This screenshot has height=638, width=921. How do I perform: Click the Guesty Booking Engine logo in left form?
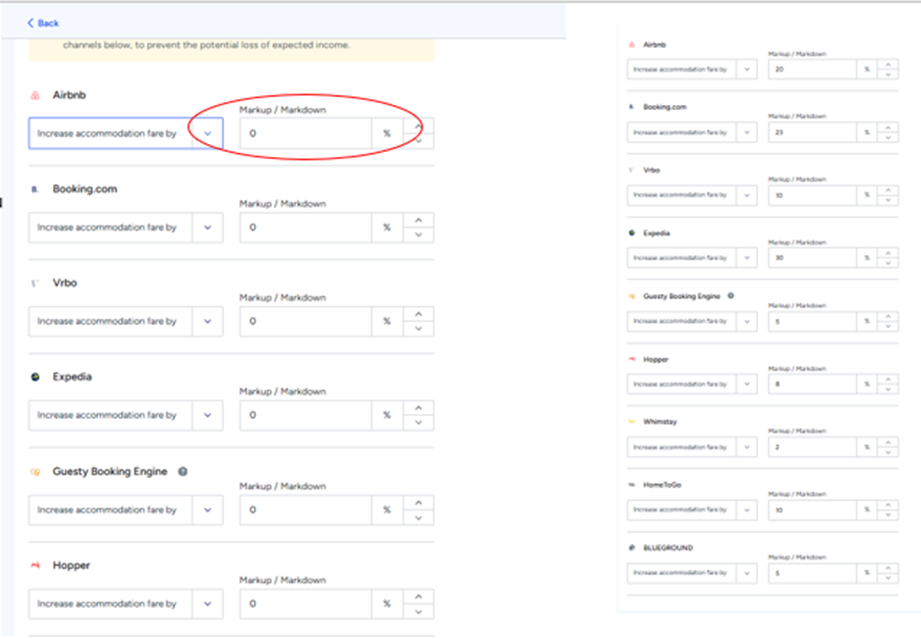coord(35,472)
